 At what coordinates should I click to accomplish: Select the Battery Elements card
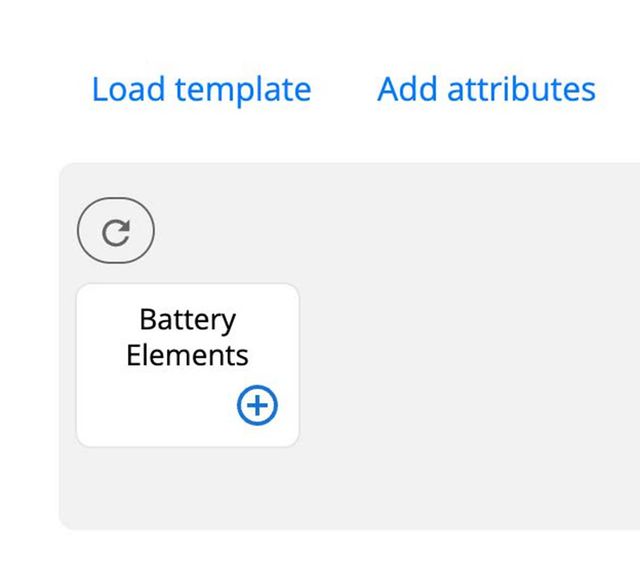pyautogui.click(x=187, y=365)
